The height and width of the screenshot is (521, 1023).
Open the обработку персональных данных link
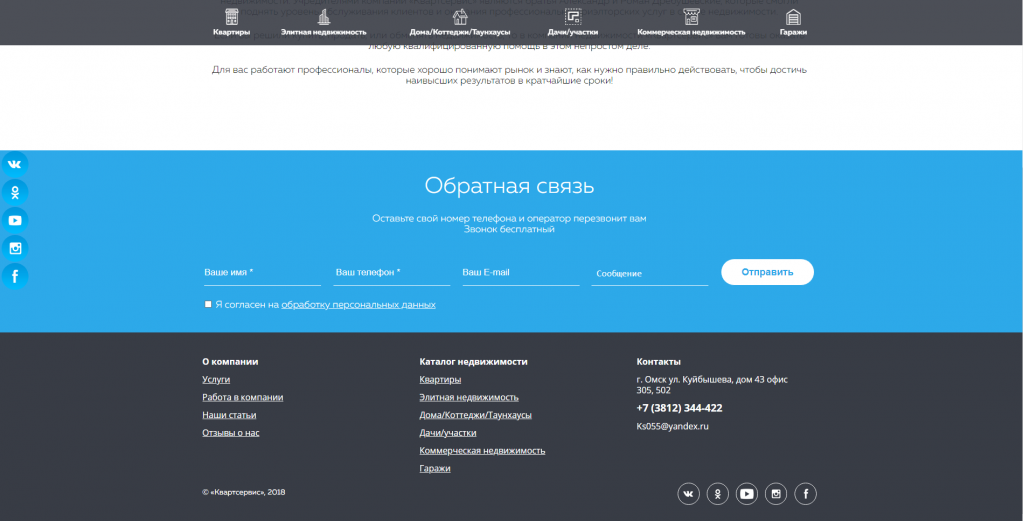click(358, 304)
